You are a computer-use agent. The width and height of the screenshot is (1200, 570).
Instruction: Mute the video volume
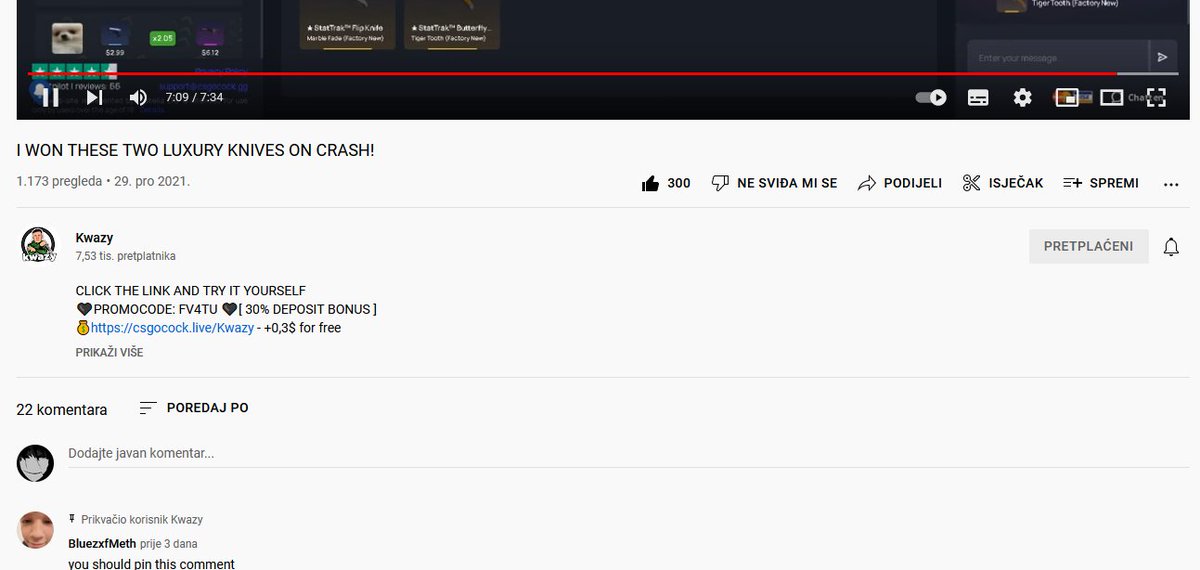pyautogui.click(x=138, y=97)
